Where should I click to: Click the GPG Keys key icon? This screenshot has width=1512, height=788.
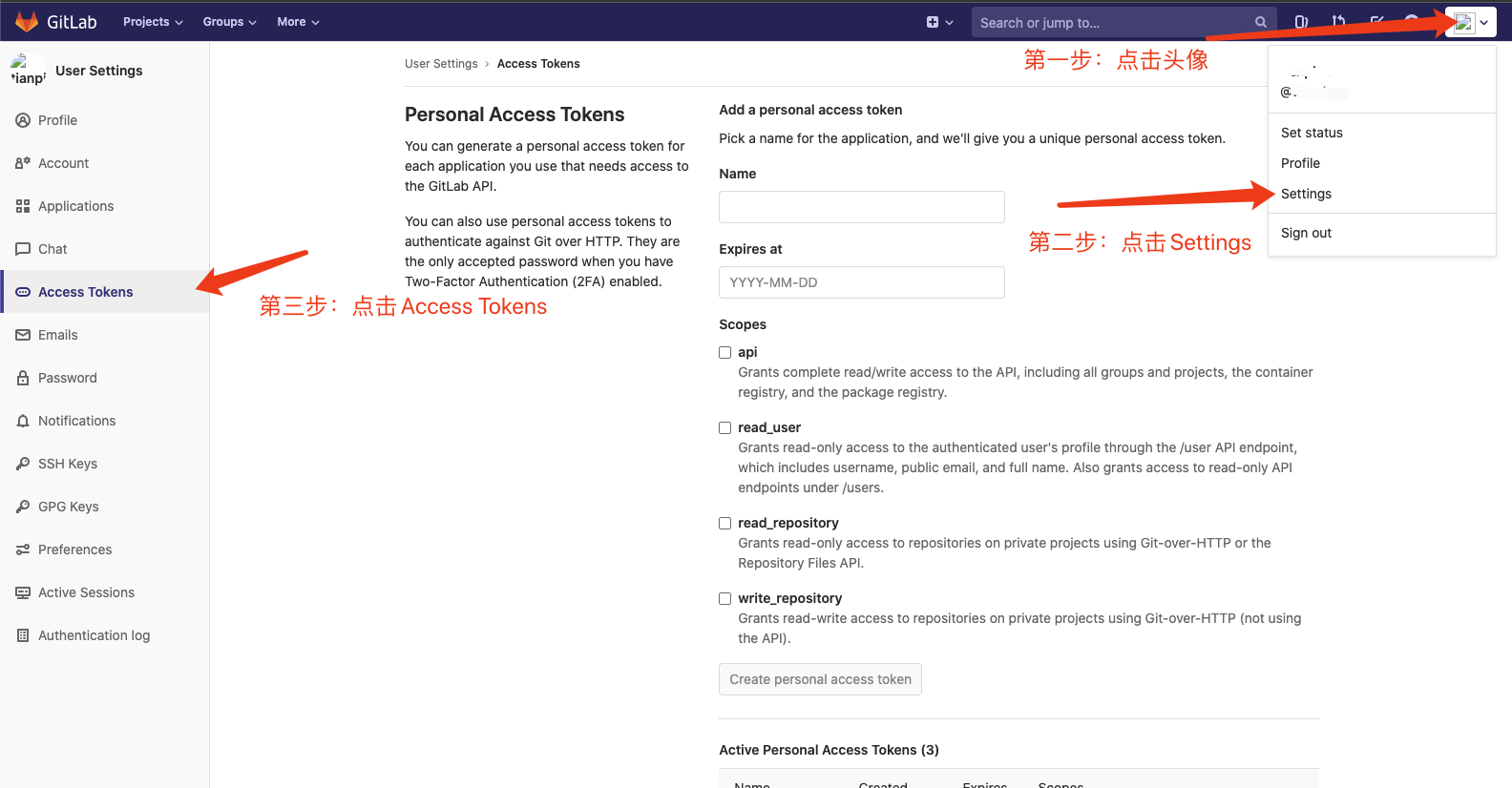[x=23, y=507]
